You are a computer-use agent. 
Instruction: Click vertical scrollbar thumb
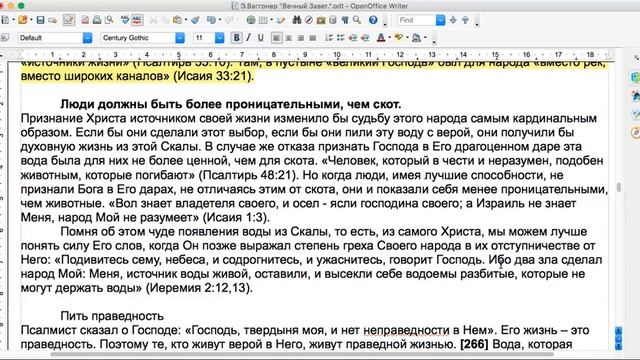pyautogui.click(x=619, y=187)
